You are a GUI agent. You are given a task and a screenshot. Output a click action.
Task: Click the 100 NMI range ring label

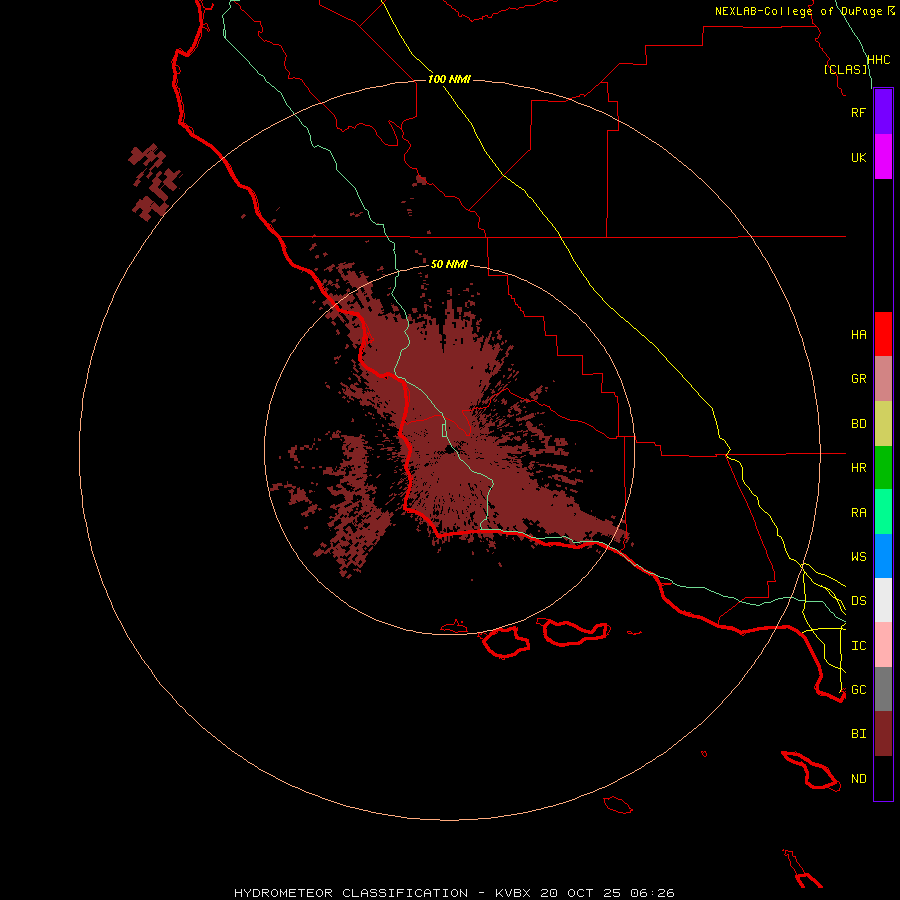point(449,79)
